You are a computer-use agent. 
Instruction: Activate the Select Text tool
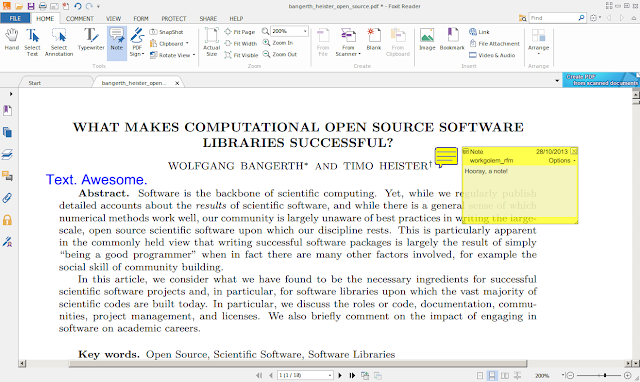click(x=32, y=42)
